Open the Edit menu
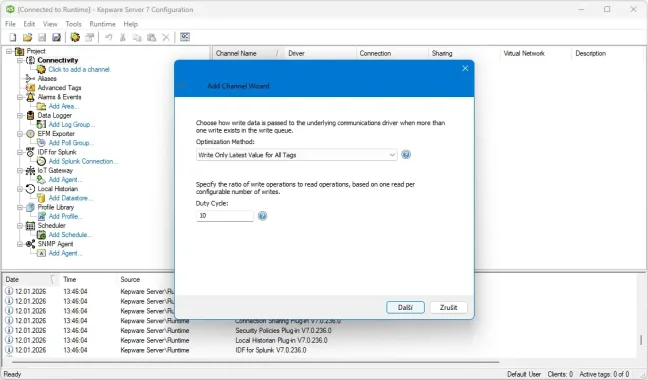The image size is (648, 380). (x=29, y=24)
